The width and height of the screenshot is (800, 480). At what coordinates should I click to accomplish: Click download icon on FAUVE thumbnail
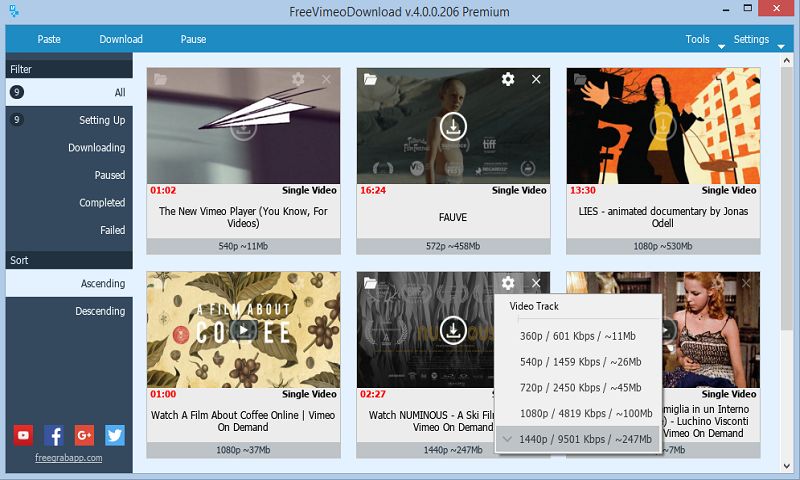point(453,126)
